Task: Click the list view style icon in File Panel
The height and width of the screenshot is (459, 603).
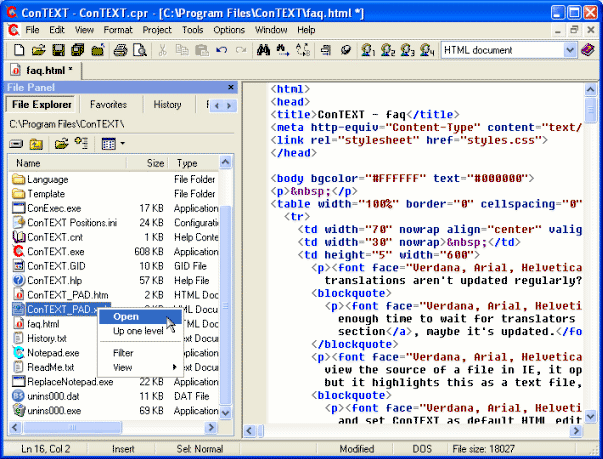Action: [109, 144]
